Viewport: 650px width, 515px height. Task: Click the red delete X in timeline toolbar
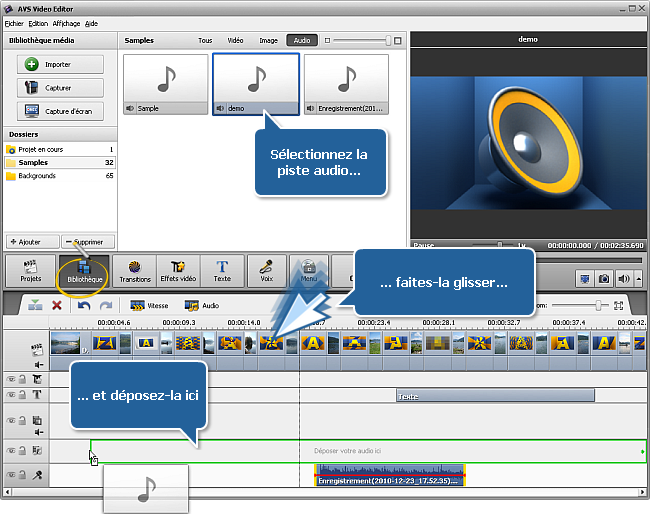[57, 305]
